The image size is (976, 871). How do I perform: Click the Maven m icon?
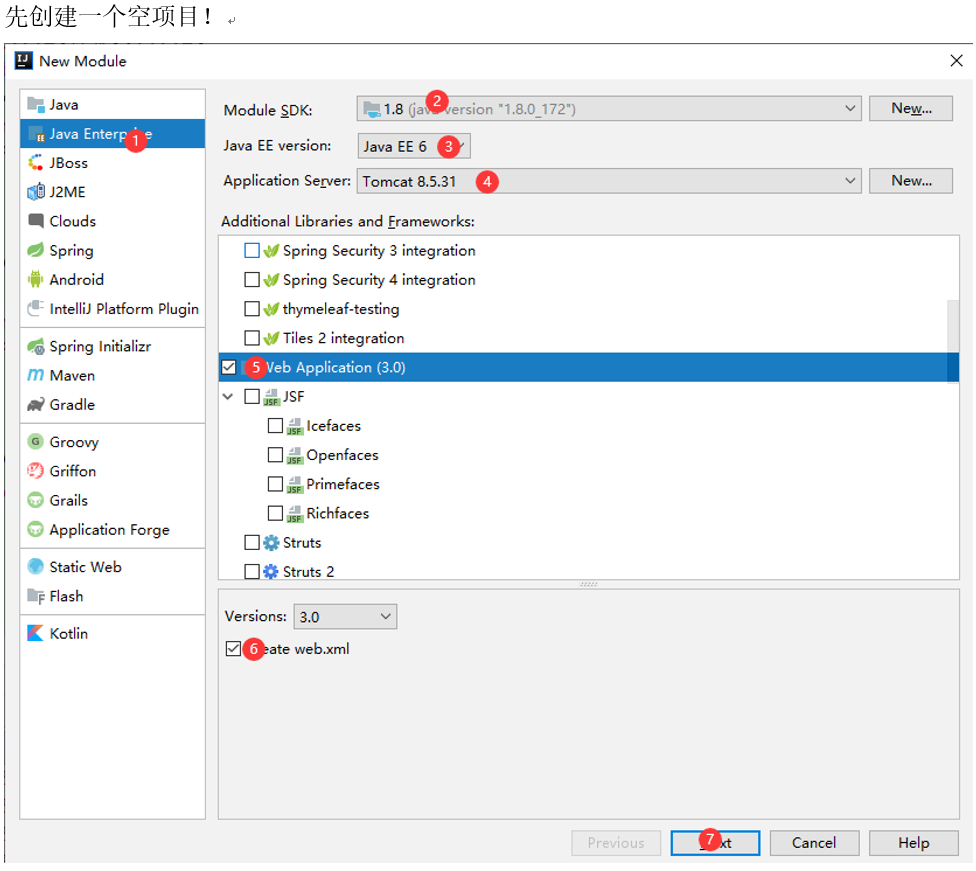coord(35,375)
